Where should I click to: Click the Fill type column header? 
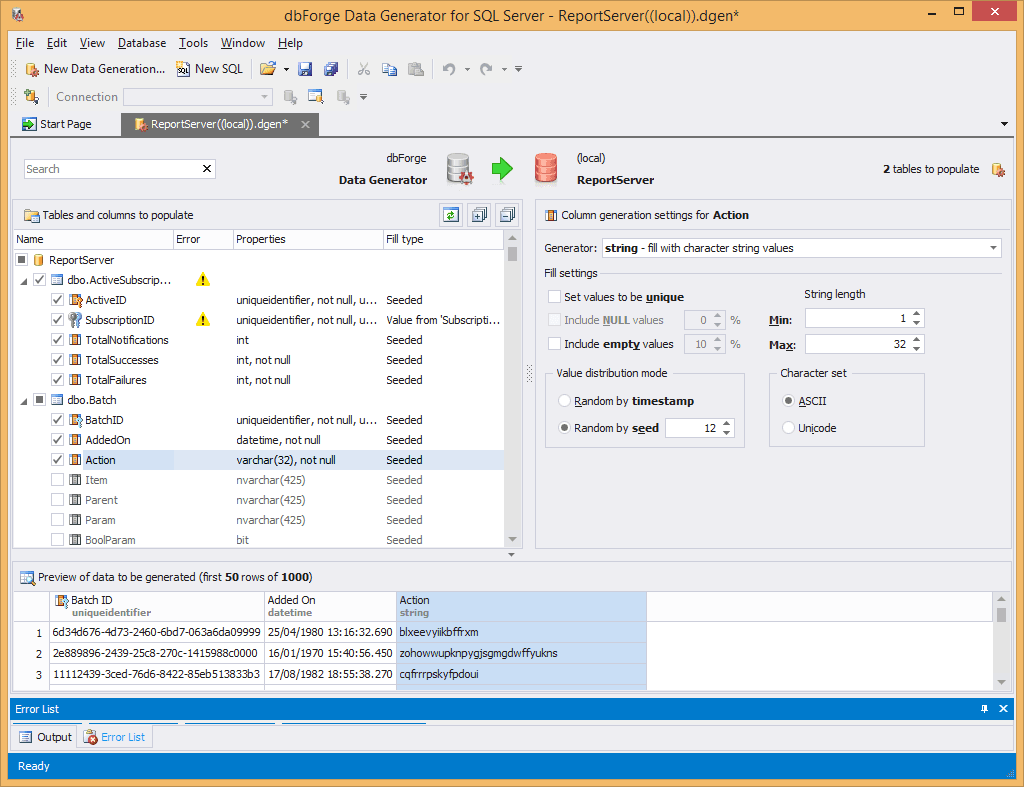point(443,239)
